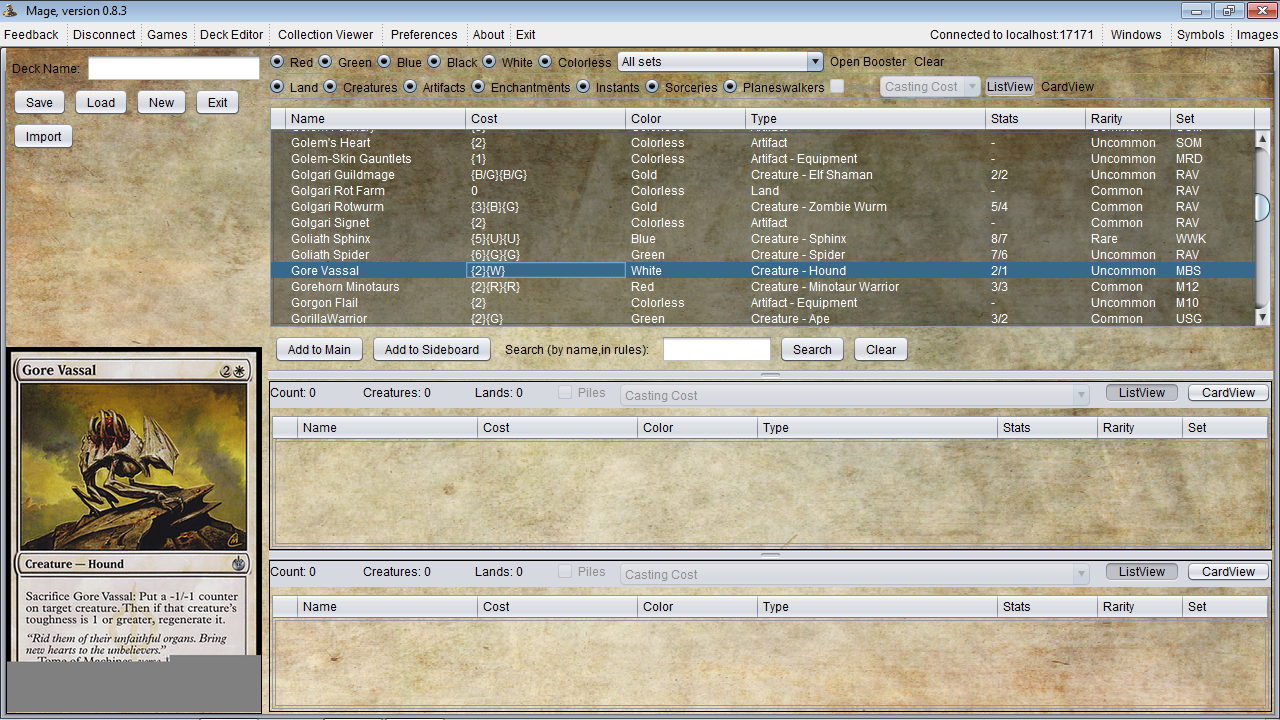The height and width of the screenshot is (720, 1280).
Task: Click the Add to Main button
Action: pos(320,349)
